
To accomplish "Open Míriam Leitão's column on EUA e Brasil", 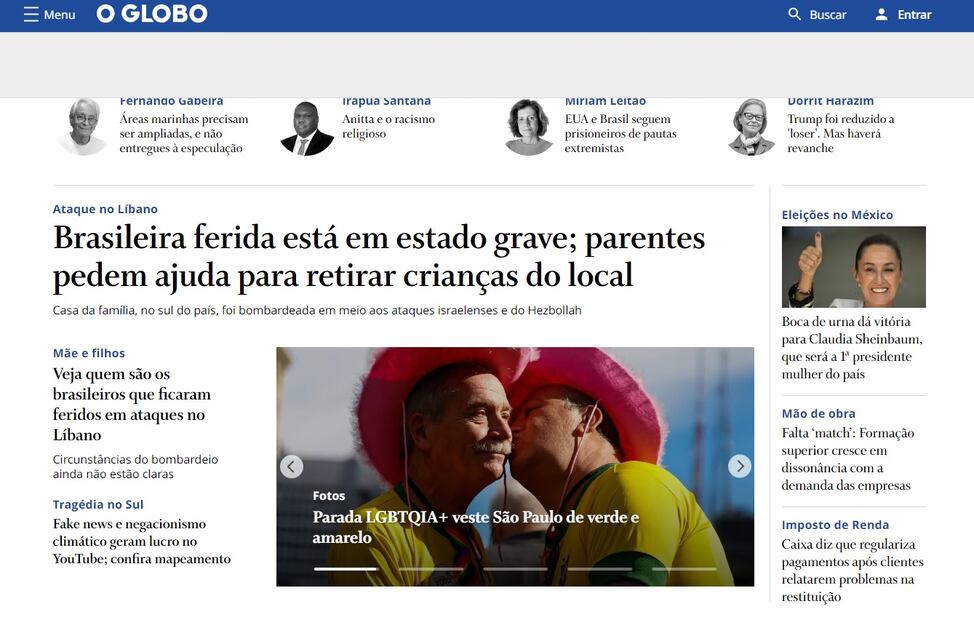I will [620, 133].
